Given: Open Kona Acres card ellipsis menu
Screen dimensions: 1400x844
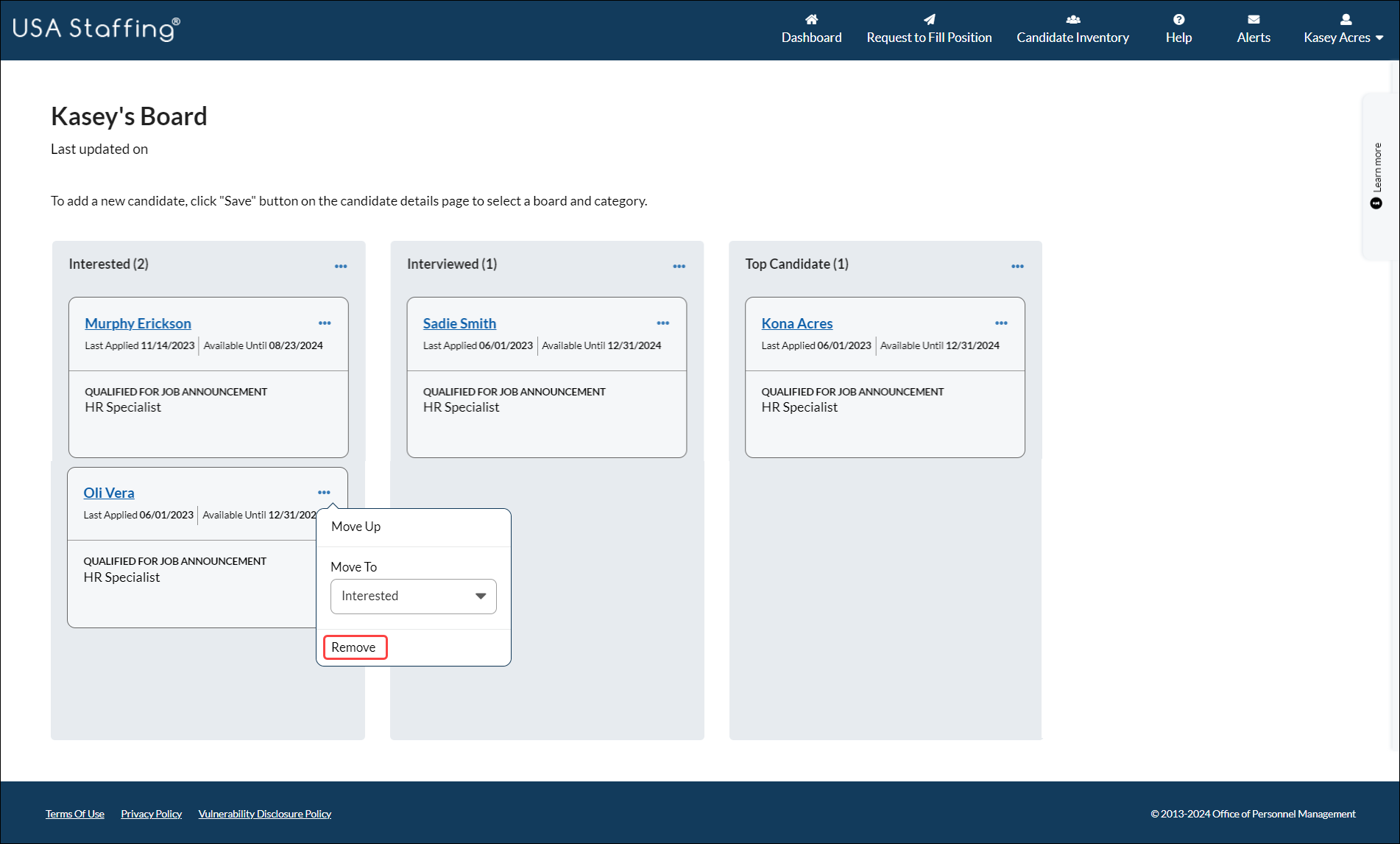Looking at the screenshot, I should pos(1001,323).
